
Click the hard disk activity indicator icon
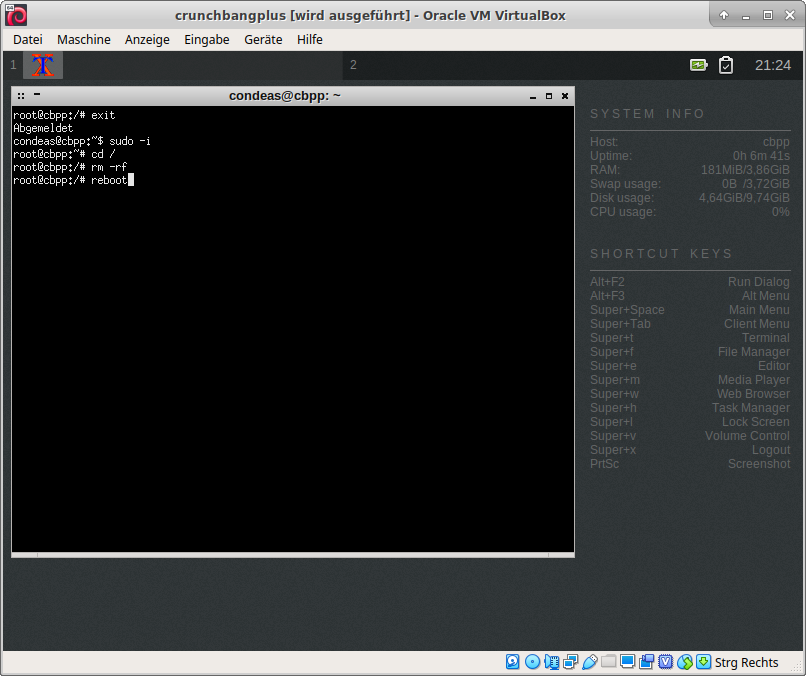point(513,662)
